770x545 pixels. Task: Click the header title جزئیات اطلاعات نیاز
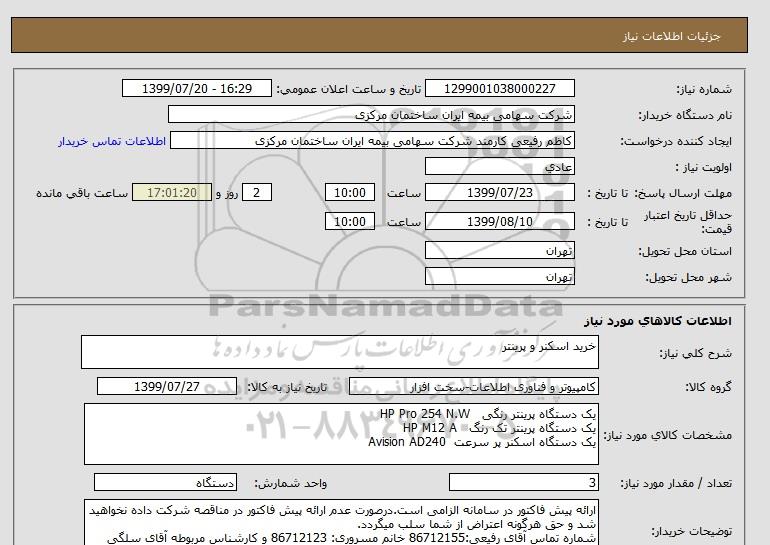coord(671,36)
